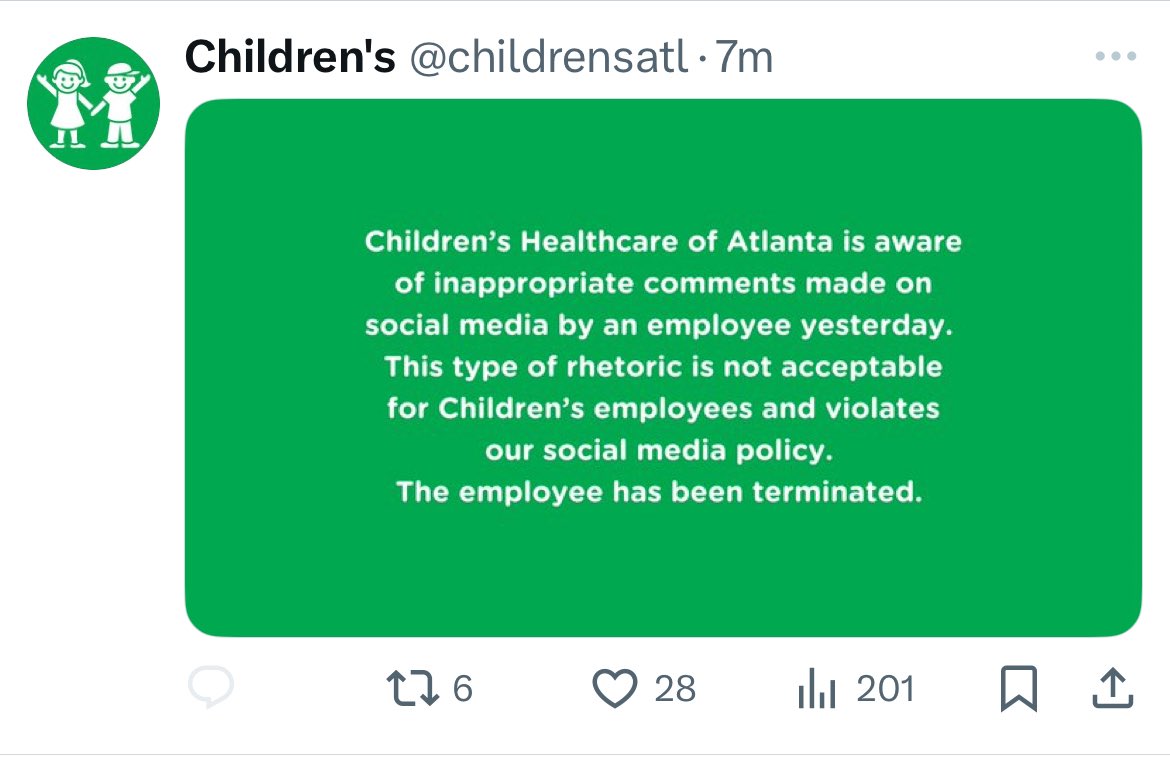This screenshot has height=763, width=1170.
Task: Click the Children's display name
Action: 290,57
